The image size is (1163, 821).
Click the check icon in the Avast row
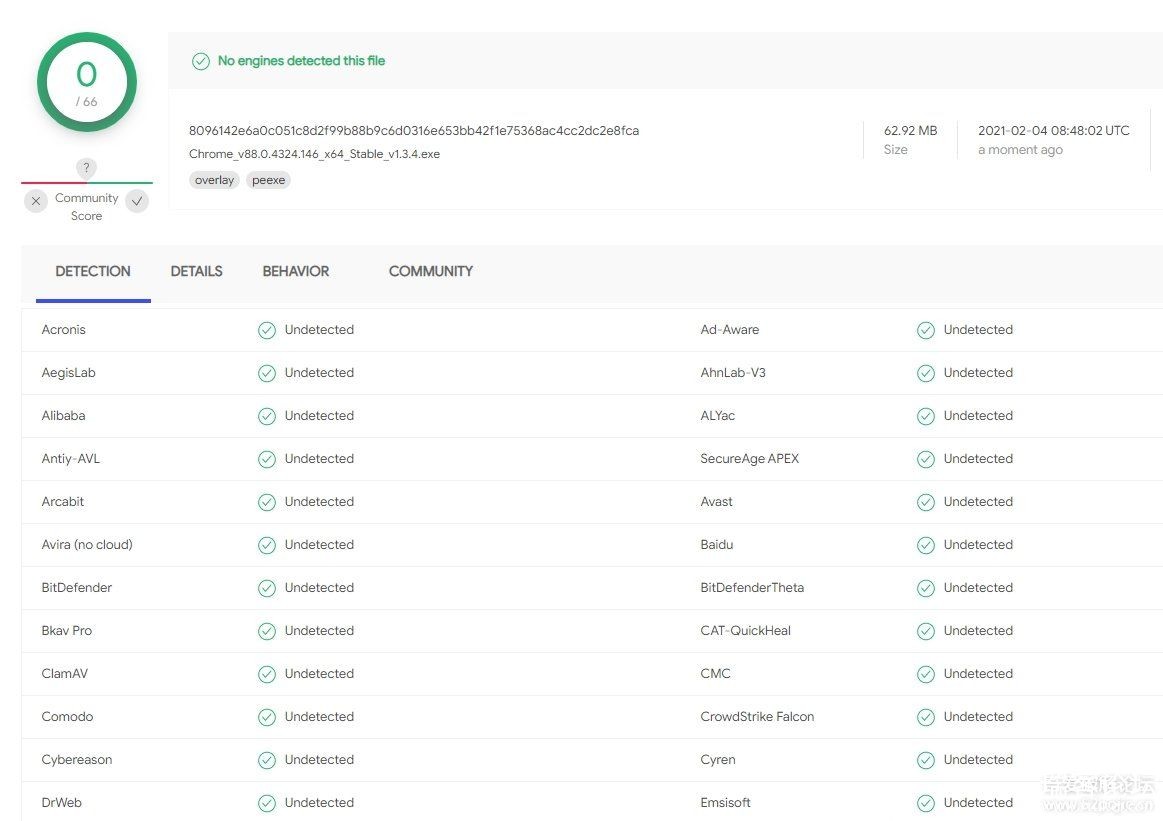click(x=926, y=502)
